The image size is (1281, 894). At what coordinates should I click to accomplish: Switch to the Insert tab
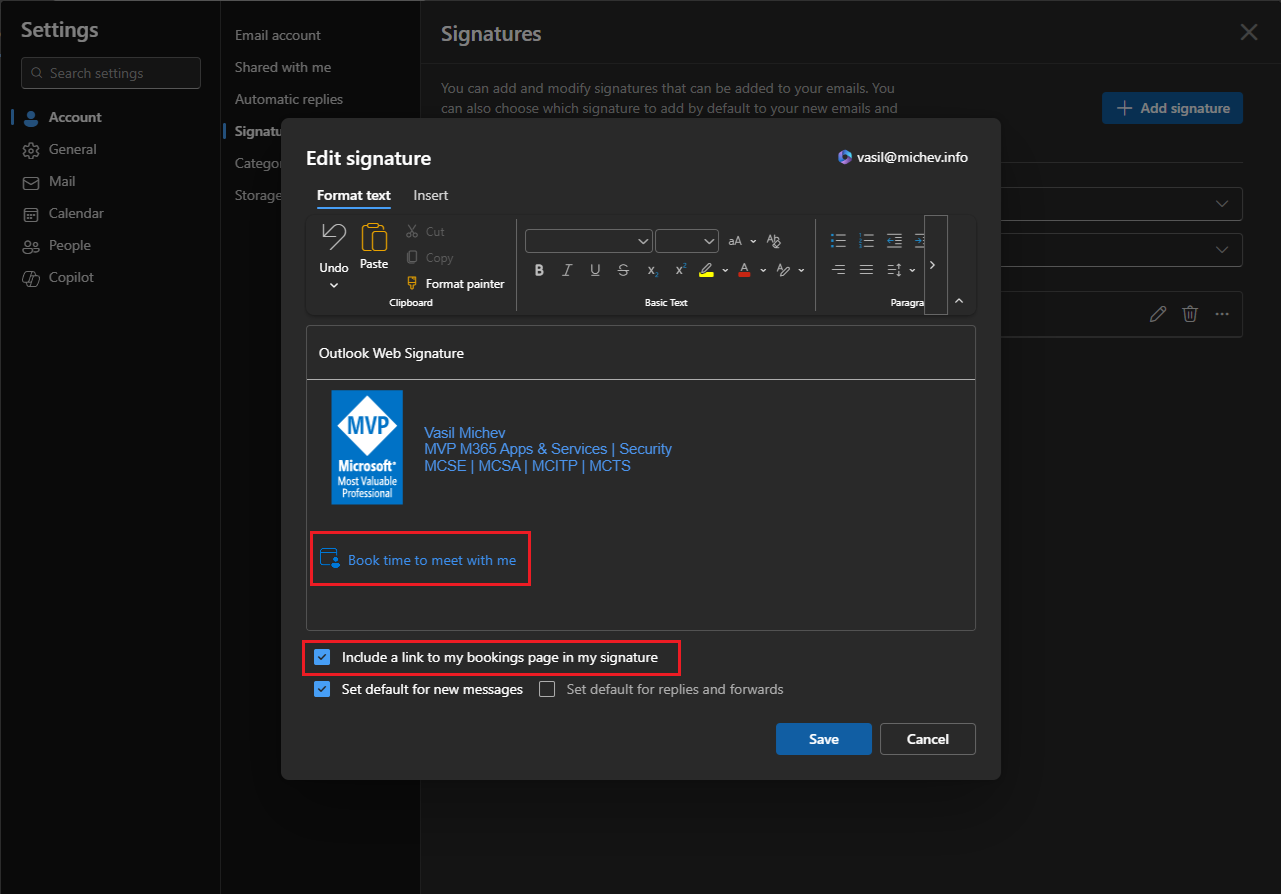coord(431,195)
